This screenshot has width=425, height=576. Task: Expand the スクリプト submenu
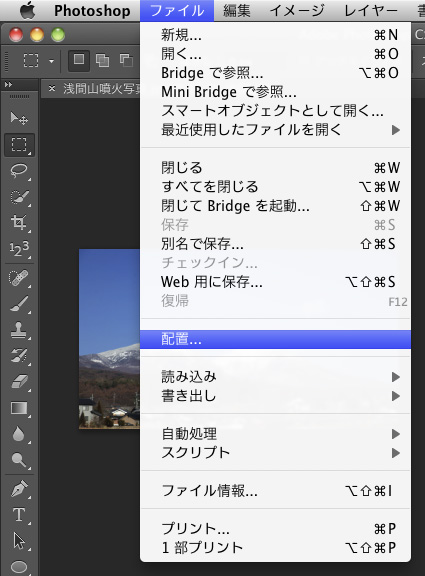point(275,453)
